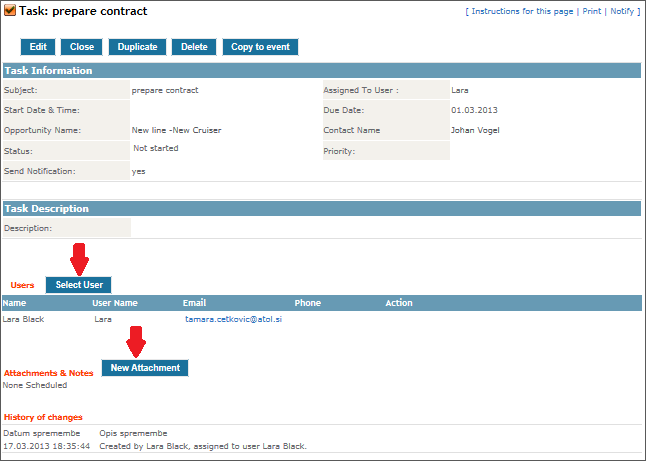Click the Task Description section header

click(47, 209)
